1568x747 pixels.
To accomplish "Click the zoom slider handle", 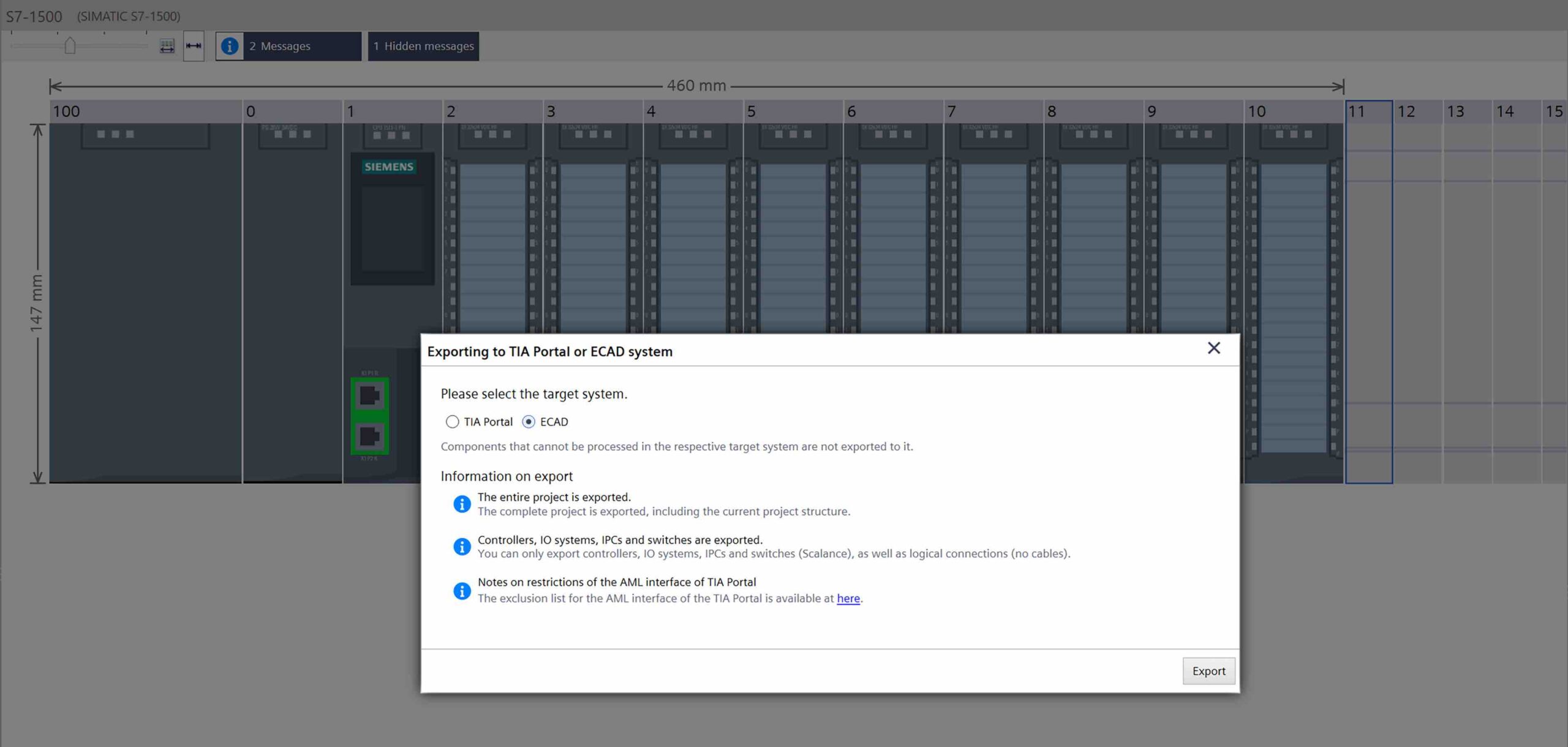I will [70, 46].
